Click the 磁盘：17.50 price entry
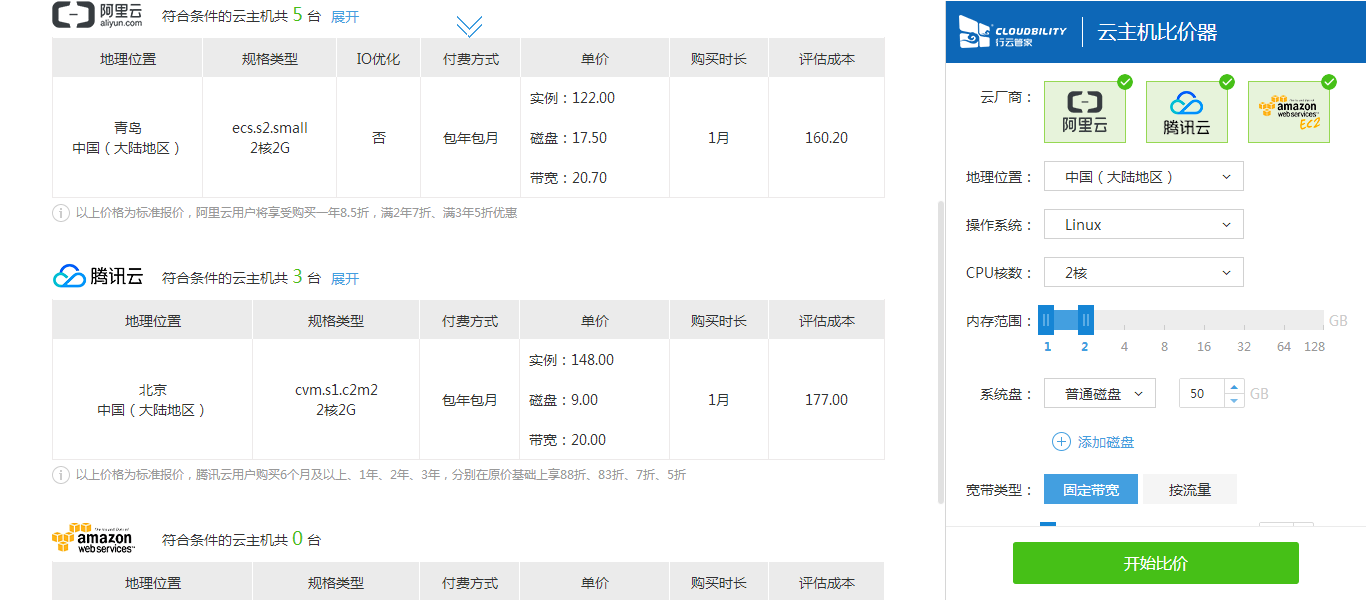Viewport: 1366px width, 600px height. pyautogui.click(x=568, y=138)
